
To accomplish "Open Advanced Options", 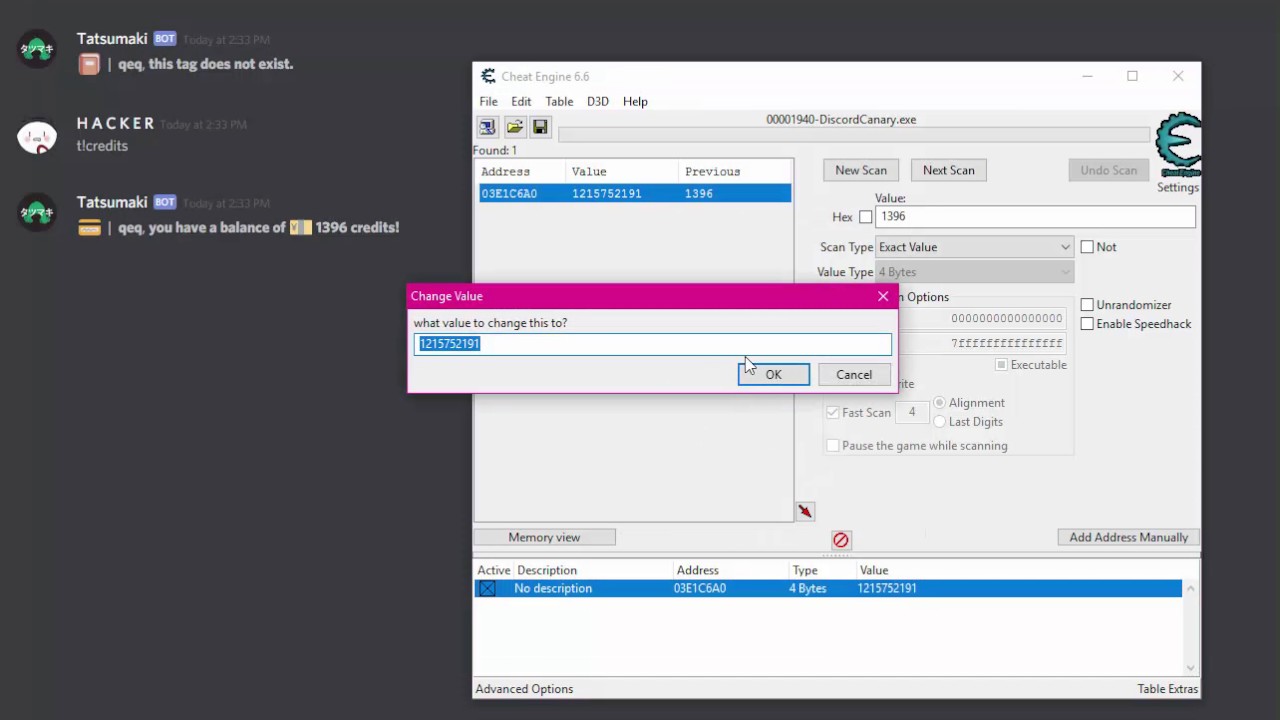I will pyautogui.click(x=524, y=689).
